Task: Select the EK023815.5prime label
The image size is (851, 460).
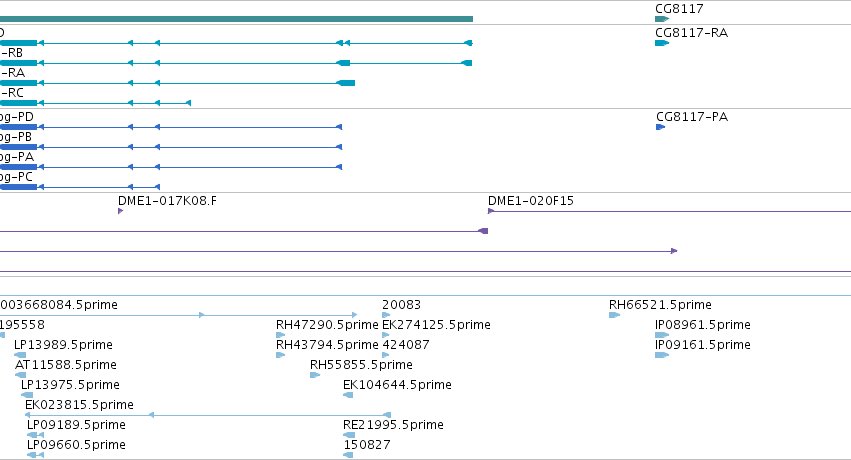Action: tap(79, 405)
